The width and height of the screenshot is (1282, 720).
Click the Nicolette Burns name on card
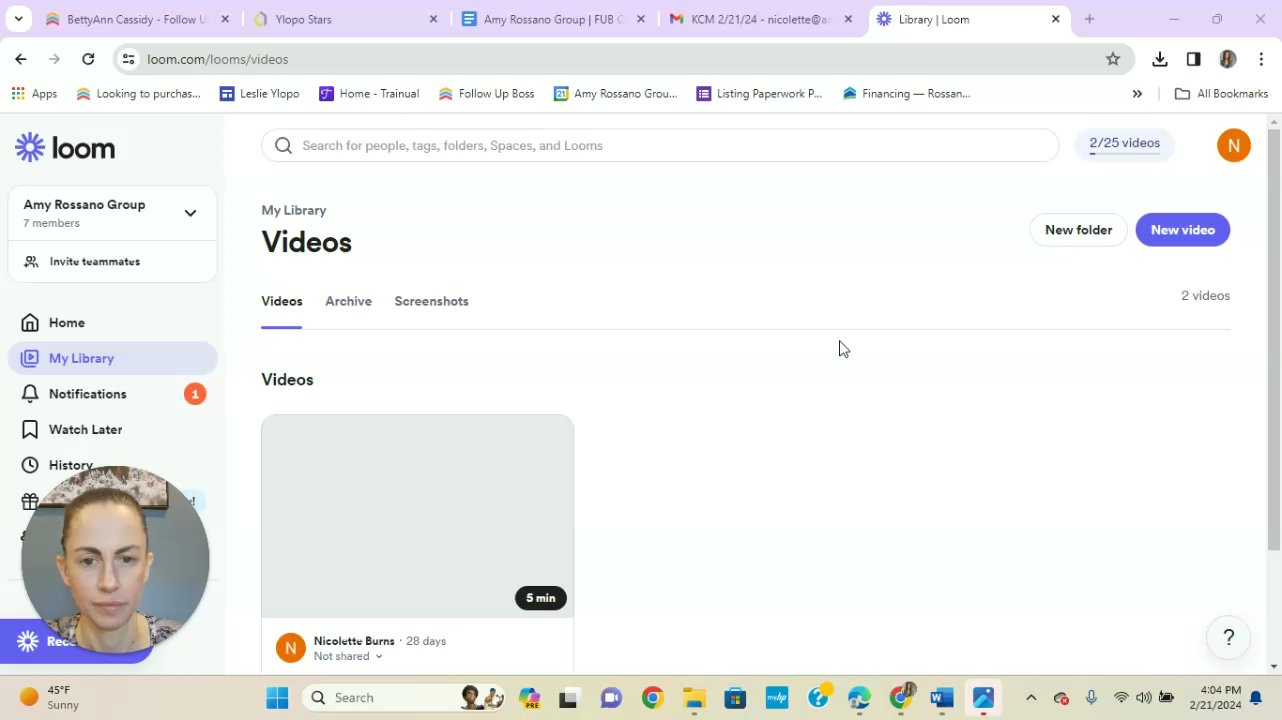pos(354,641)
